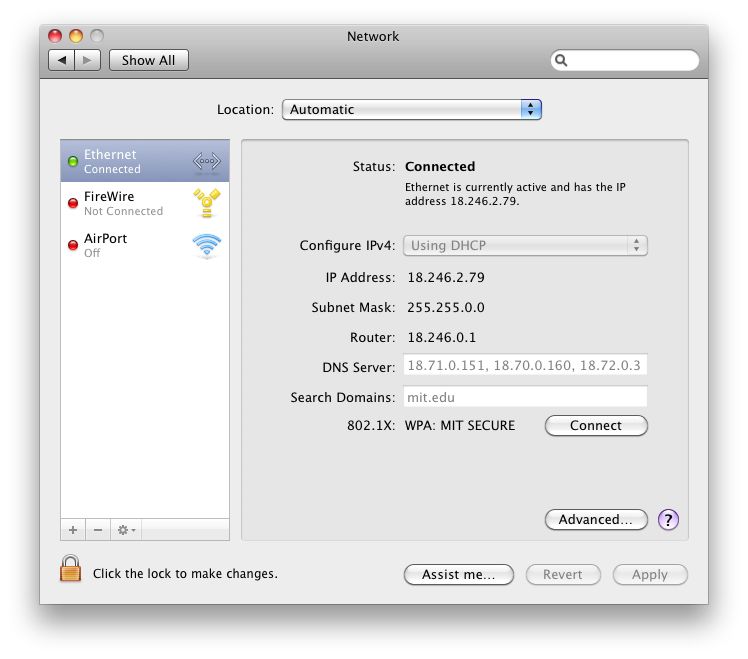
Task: Select FireWire service in the list
Action: click(x=145, y=203)
